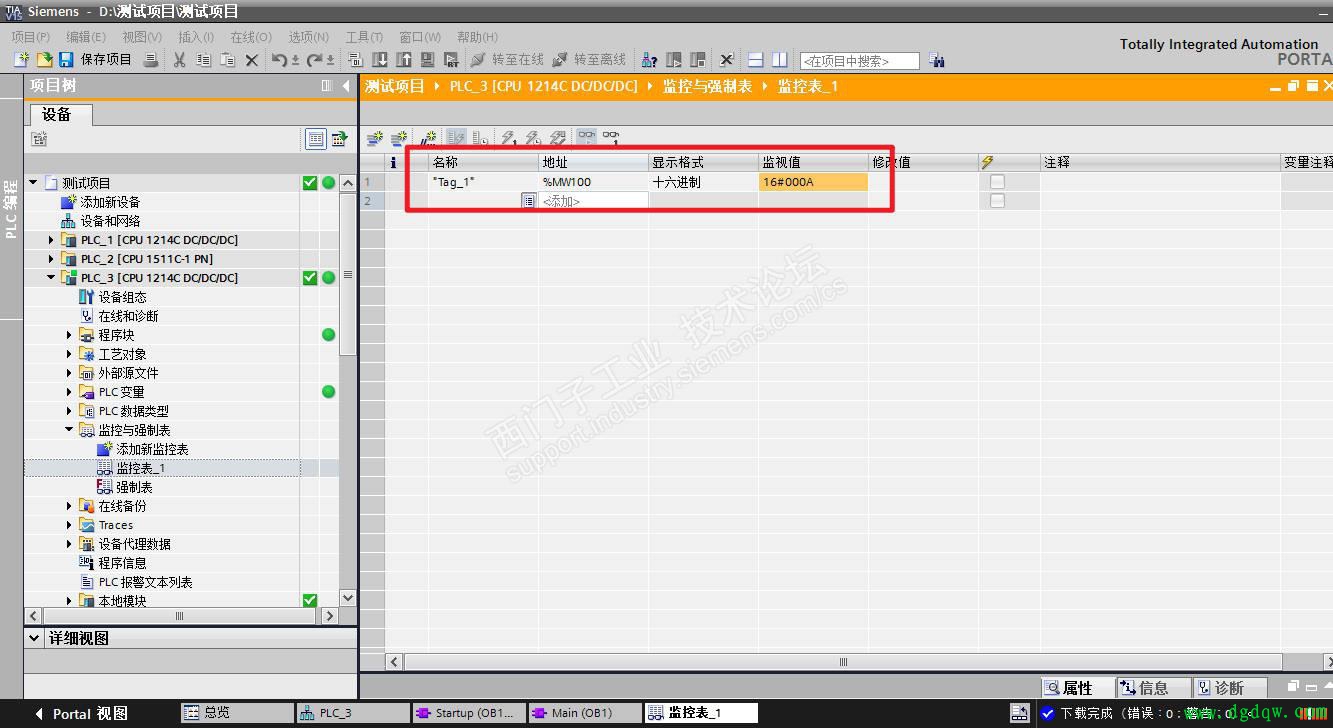This screenshot has height=728, width=1333.
Task: Toggle the checkbox beside PLC_3 in project tree
Action: [310, 277]
